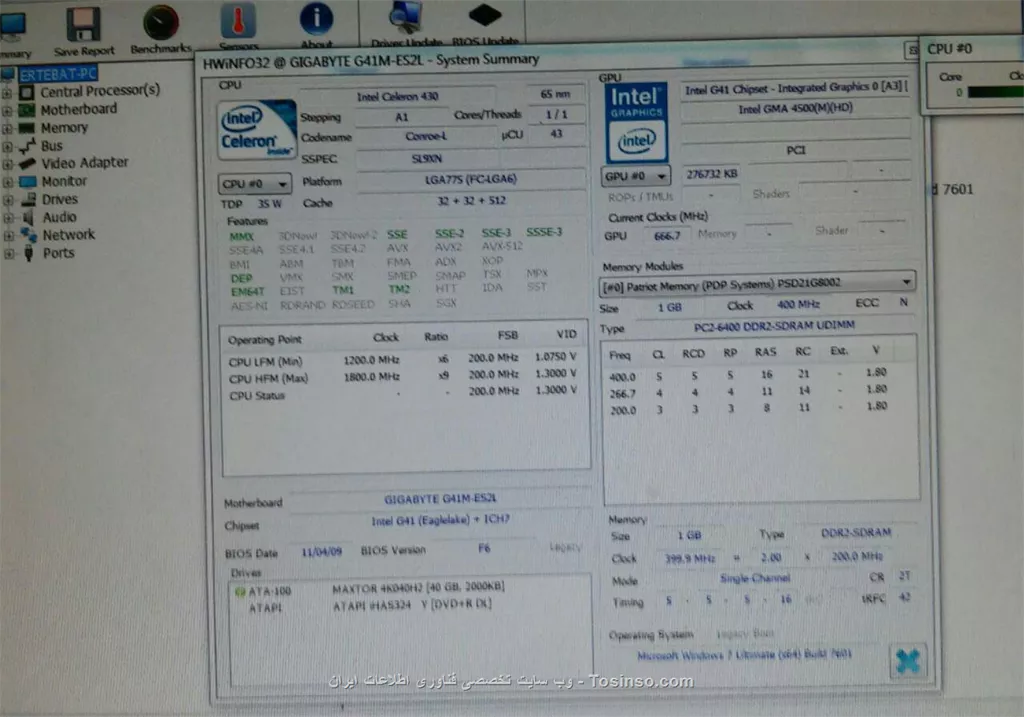The image size is (1024, 717).
Task: Select the Central Processor(s) chip icon
Action: (26, 92)
